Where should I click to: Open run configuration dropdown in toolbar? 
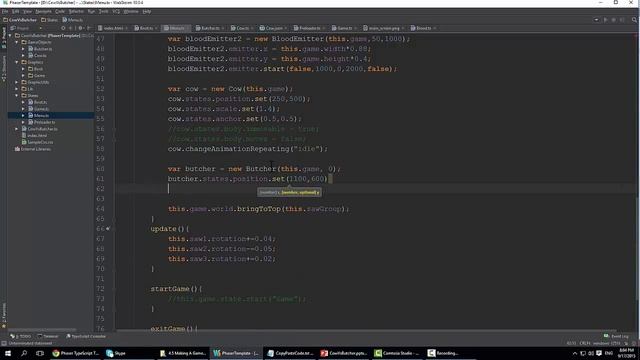click(596, 20)
